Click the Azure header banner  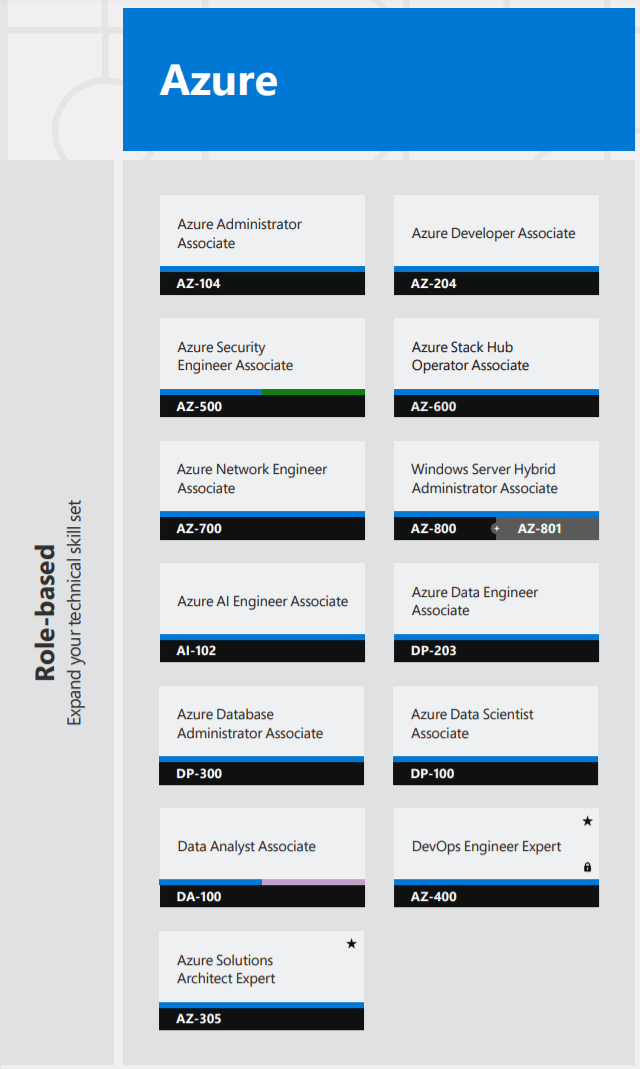pyautogui.click(x=378, y=80)
